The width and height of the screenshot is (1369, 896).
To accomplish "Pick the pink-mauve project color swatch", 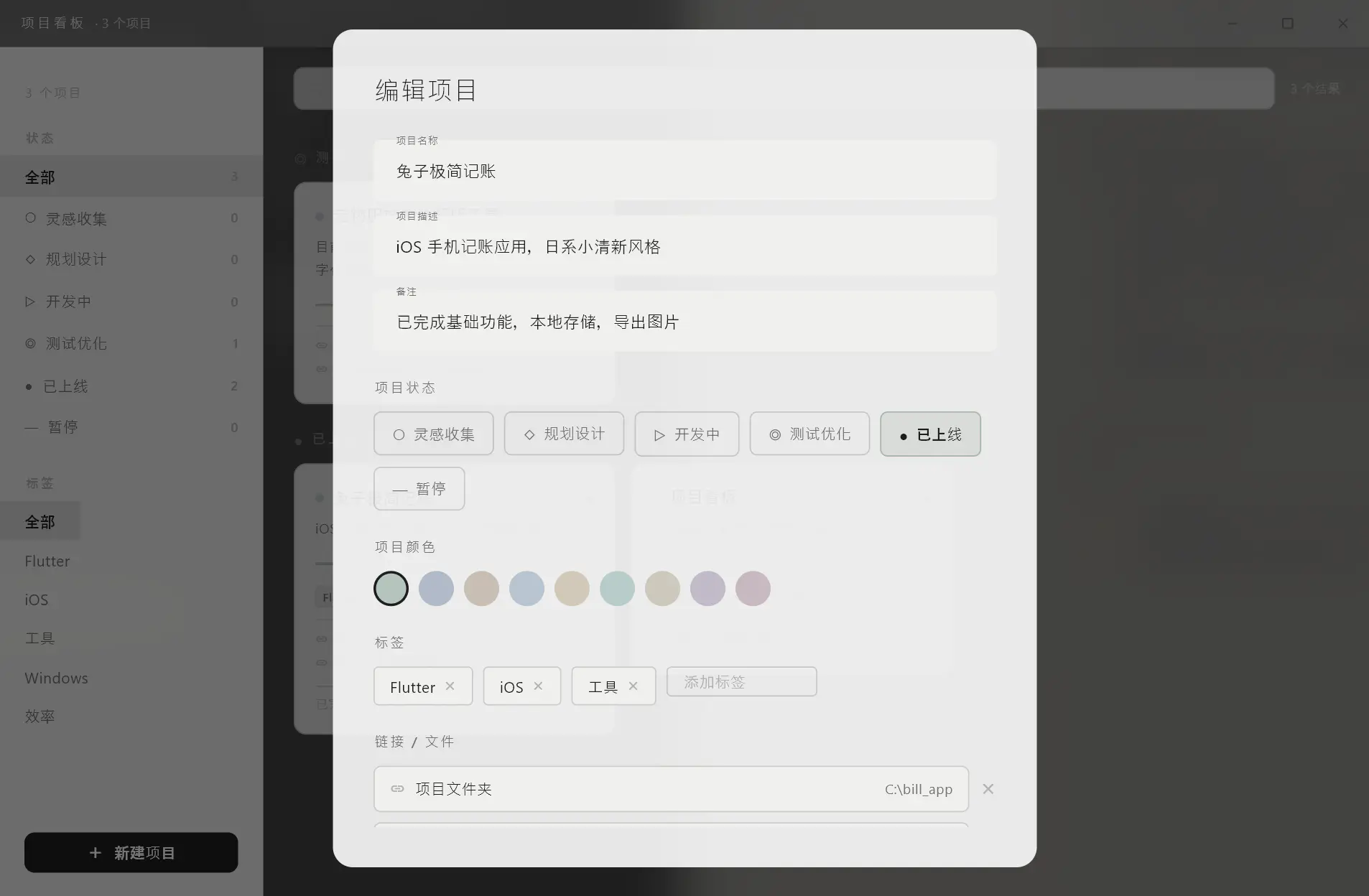I will [753, 589].
